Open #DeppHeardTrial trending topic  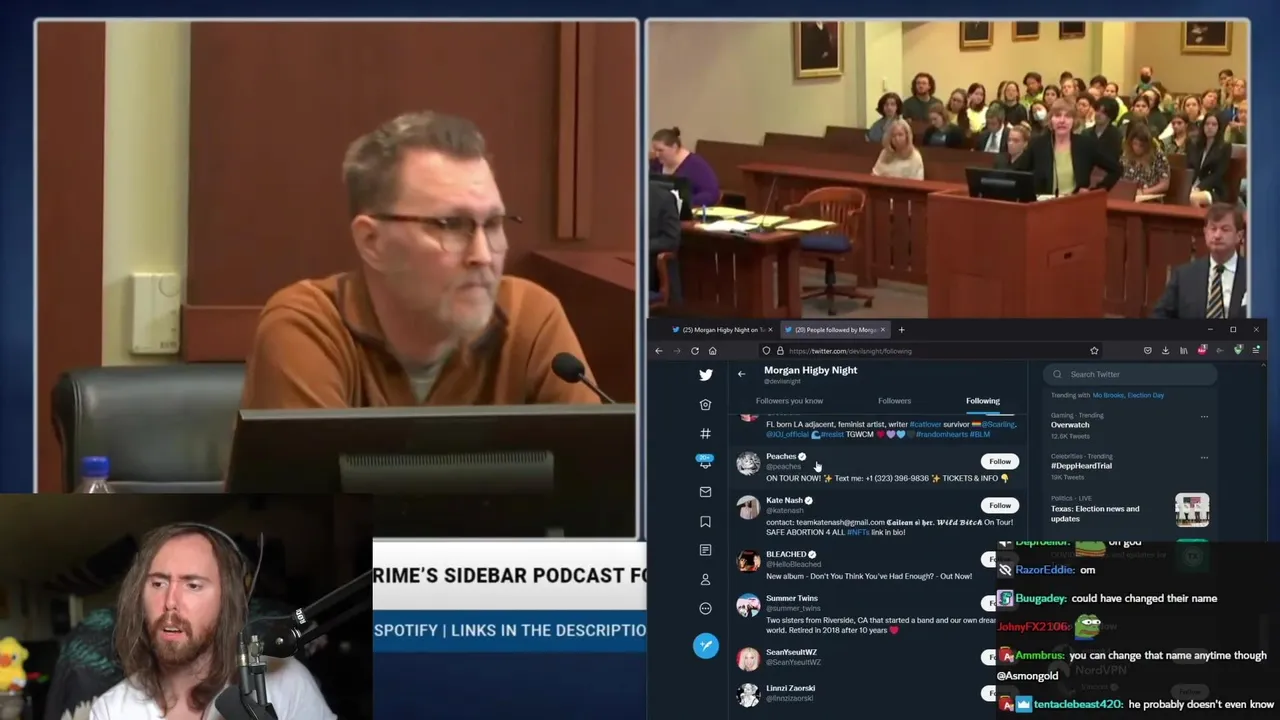tap(1081, 466)
